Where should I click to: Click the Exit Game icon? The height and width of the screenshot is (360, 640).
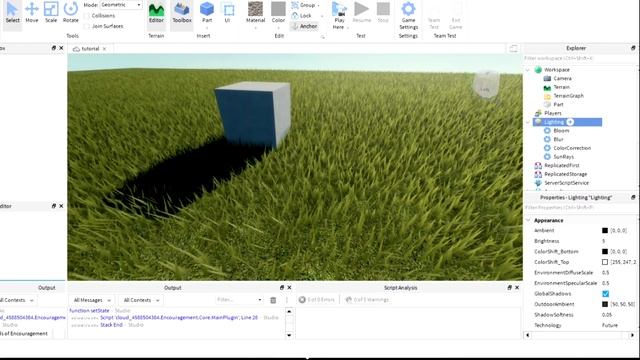click(456, 16)
